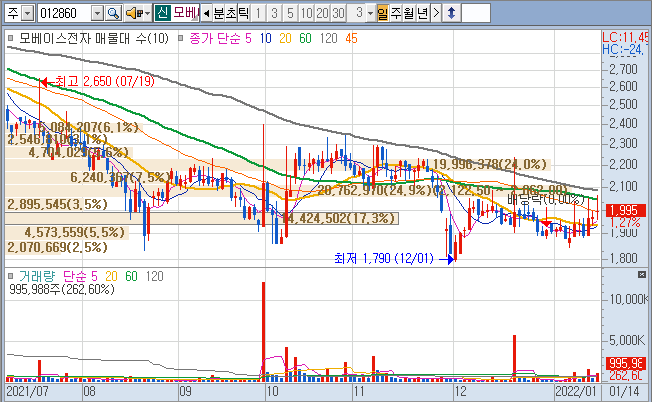
Task: Click the green 신 badge icon
Action: [x=162, y=13]
